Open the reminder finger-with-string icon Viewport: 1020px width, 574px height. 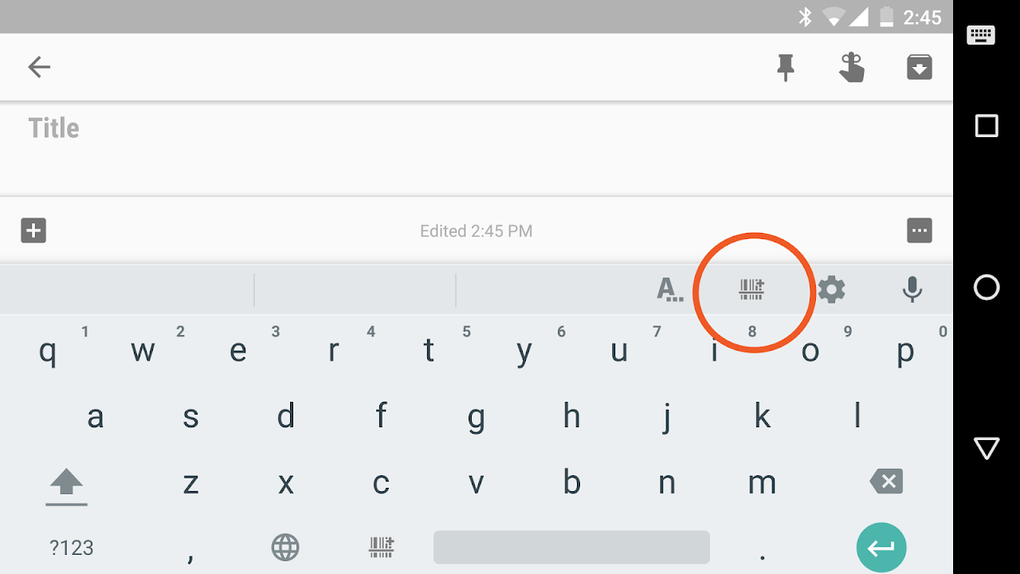tap(852, 67)
